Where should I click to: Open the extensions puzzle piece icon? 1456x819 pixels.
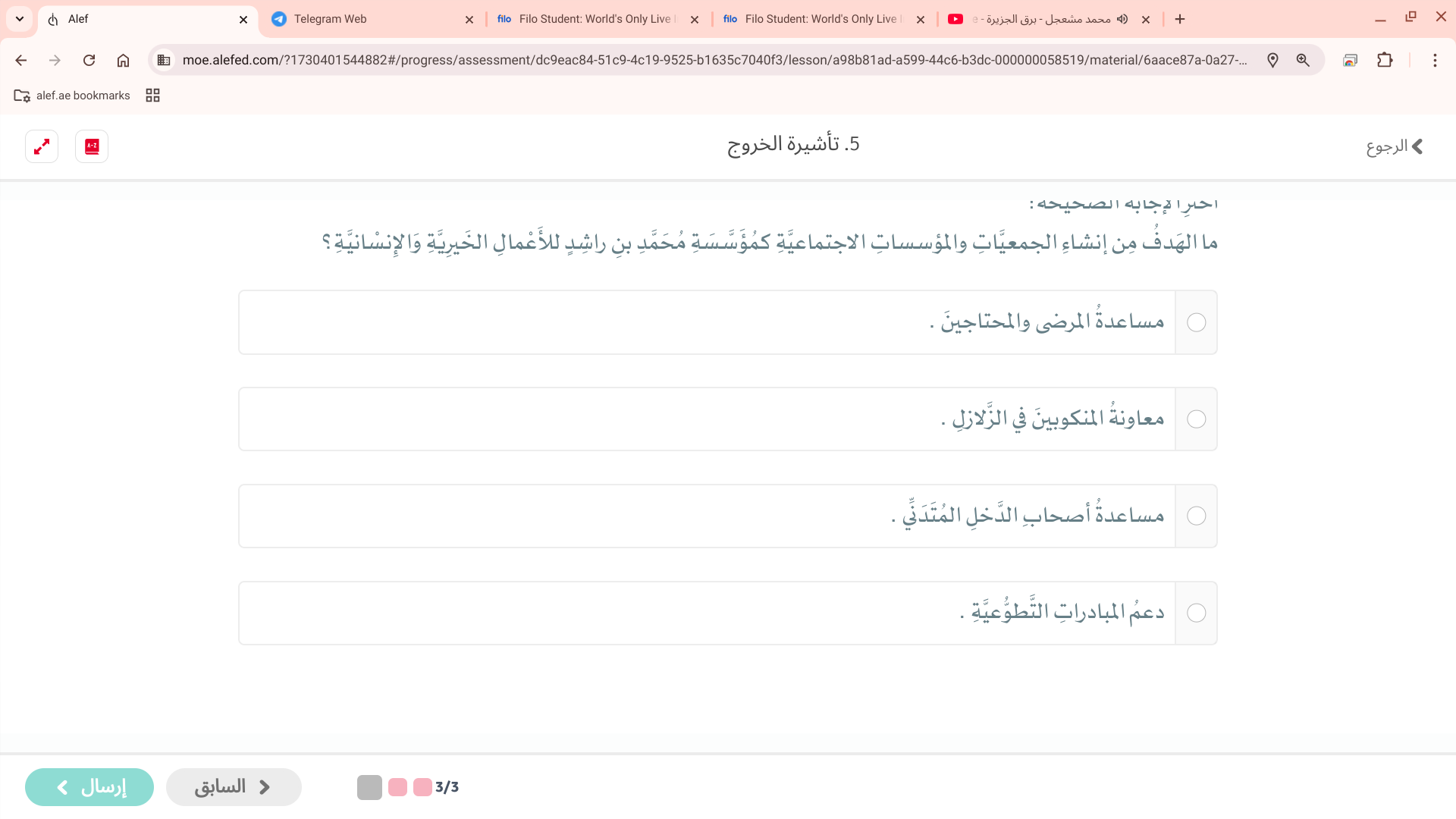click(1385, 60)
